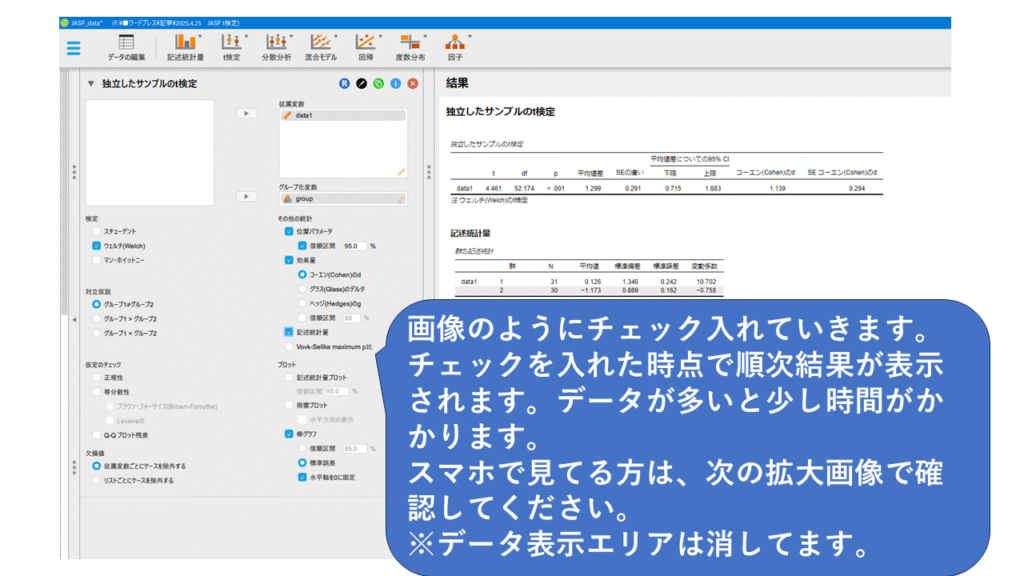This screenshot has width=1024, height=576.
Task: Select グラス(Glass)のデルタ effect size
Action: click(302, 289)
